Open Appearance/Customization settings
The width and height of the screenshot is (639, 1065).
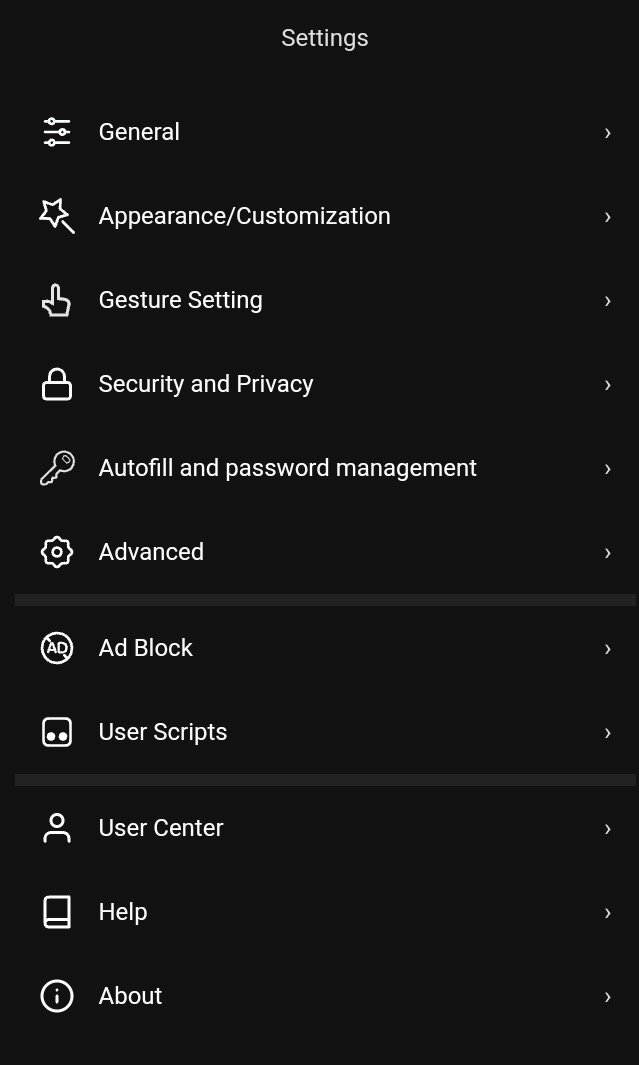244,216
